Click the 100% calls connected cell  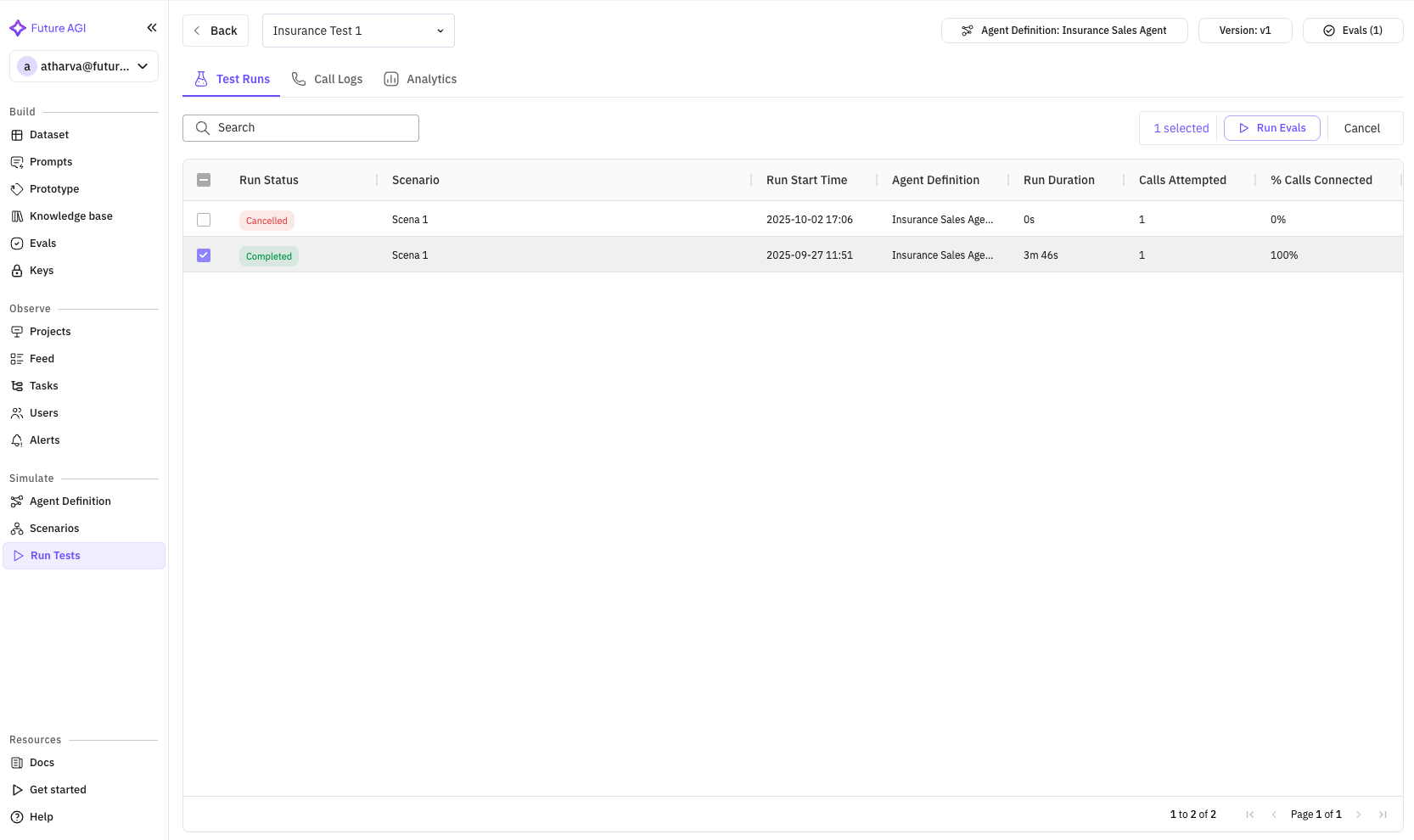(1284, 255)
